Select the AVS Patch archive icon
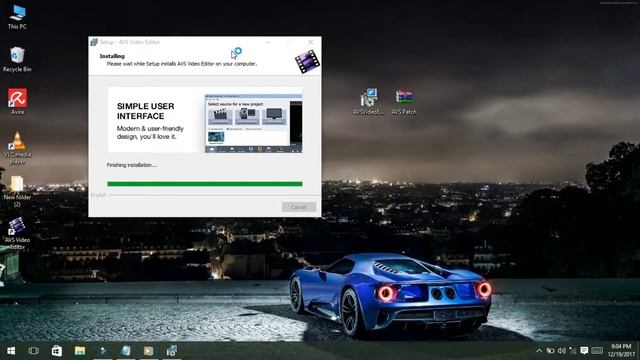The height and width of the screenshot is (360, 640). click(x=404, y=102)
